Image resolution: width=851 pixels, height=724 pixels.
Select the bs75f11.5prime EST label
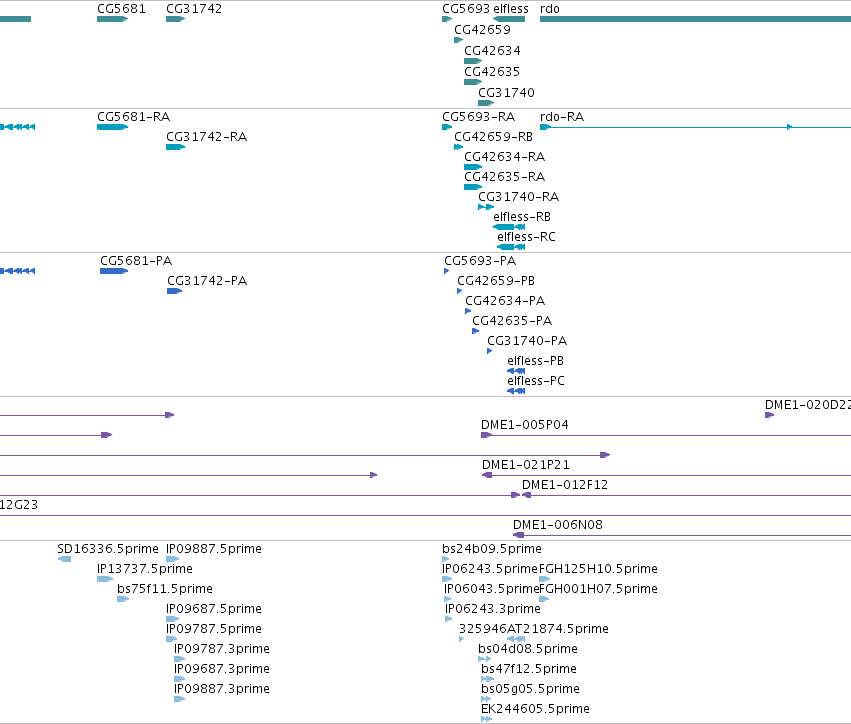pyautogui.click(x=164, y=589)
